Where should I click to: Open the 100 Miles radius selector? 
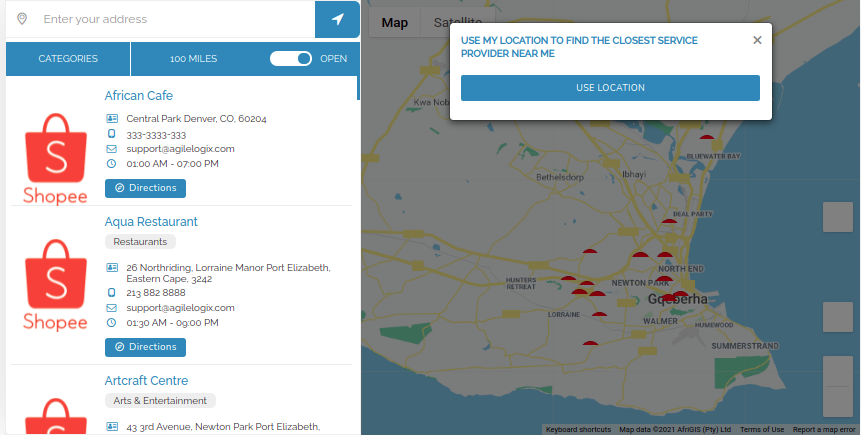pos(193,59)
